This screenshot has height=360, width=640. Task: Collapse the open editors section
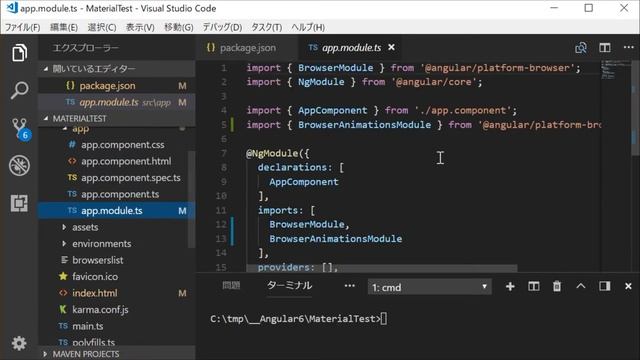tap(117, 69)
